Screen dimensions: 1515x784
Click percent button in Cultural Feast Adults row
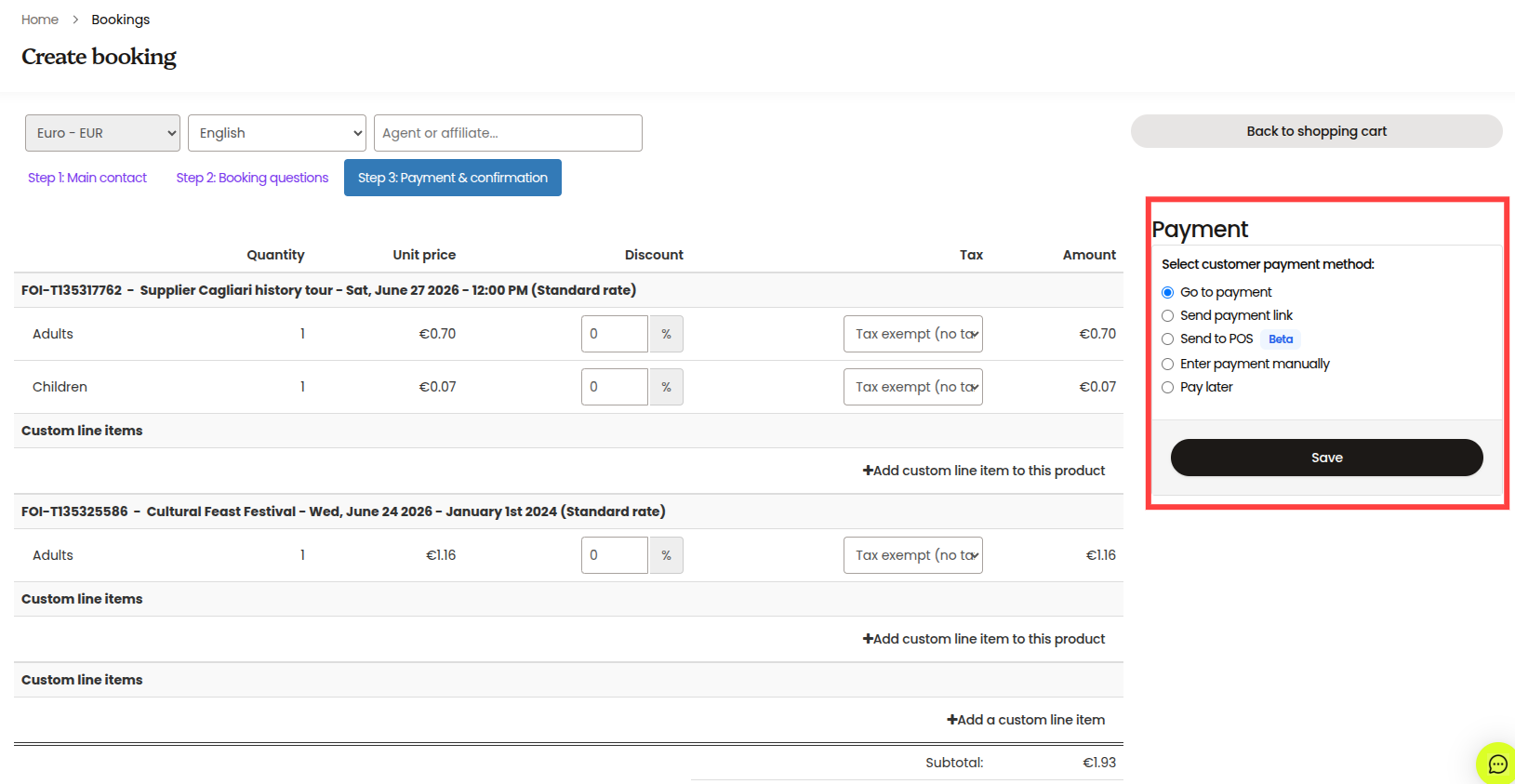coord(667,555)
